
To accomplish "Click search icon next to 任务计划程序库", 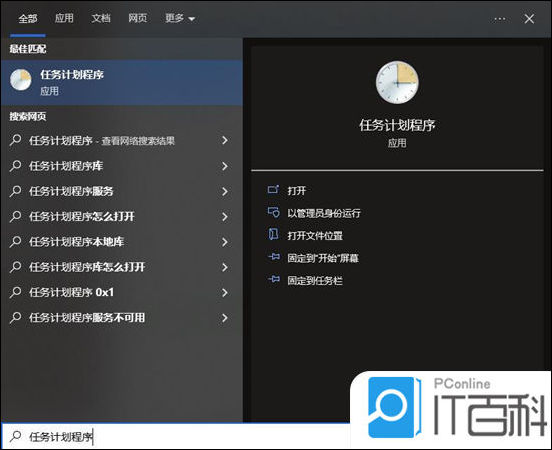I will click(x=15, y=166).
